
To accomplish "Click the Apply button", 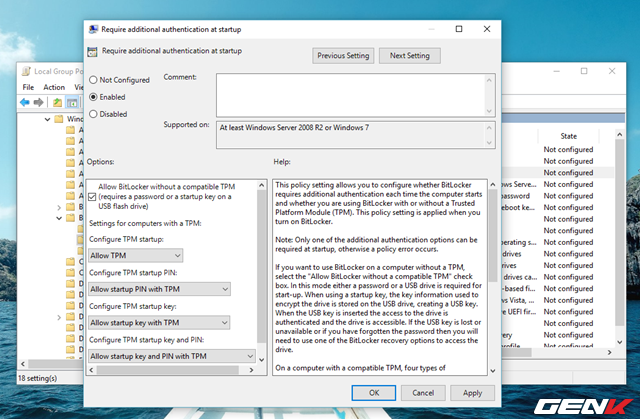I will pyautogui.click(x=472, y=393).
